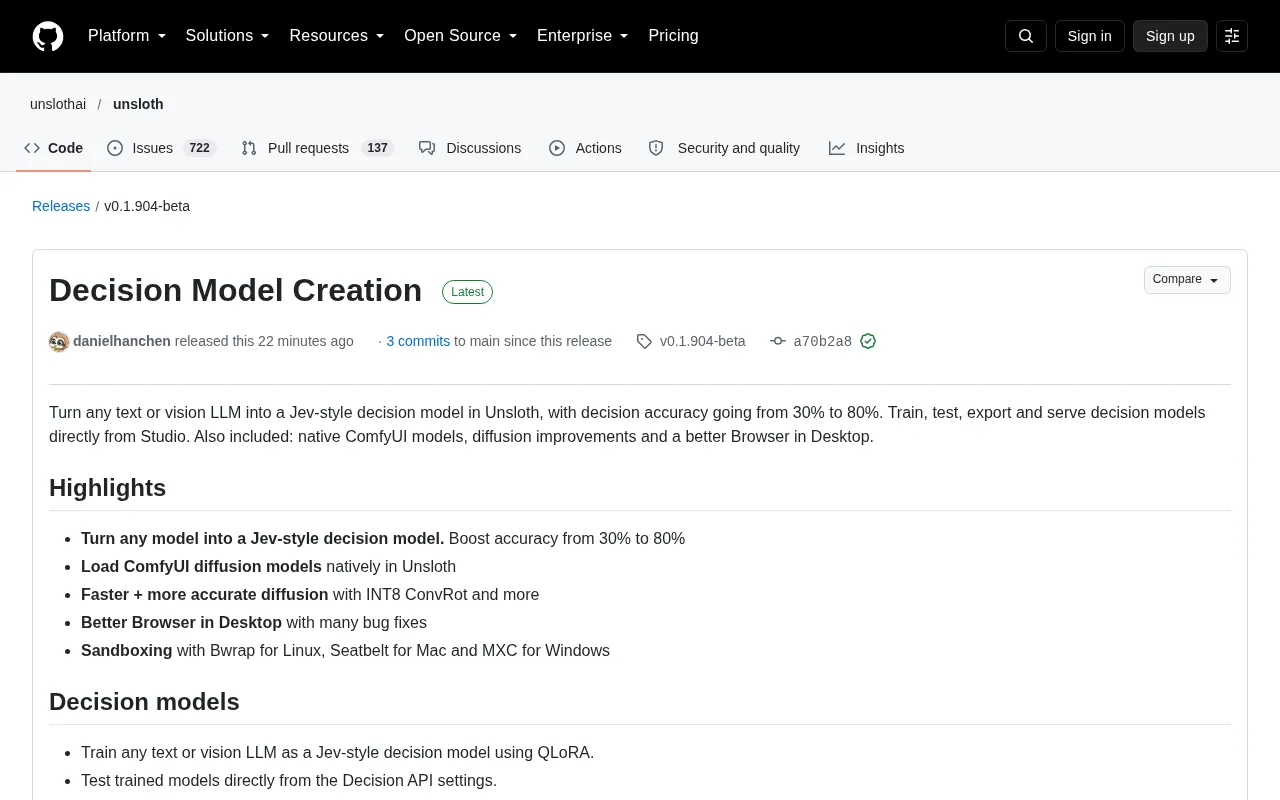View the 3 commits since release
Screen dimensions: 1280x800
point(418,341)
